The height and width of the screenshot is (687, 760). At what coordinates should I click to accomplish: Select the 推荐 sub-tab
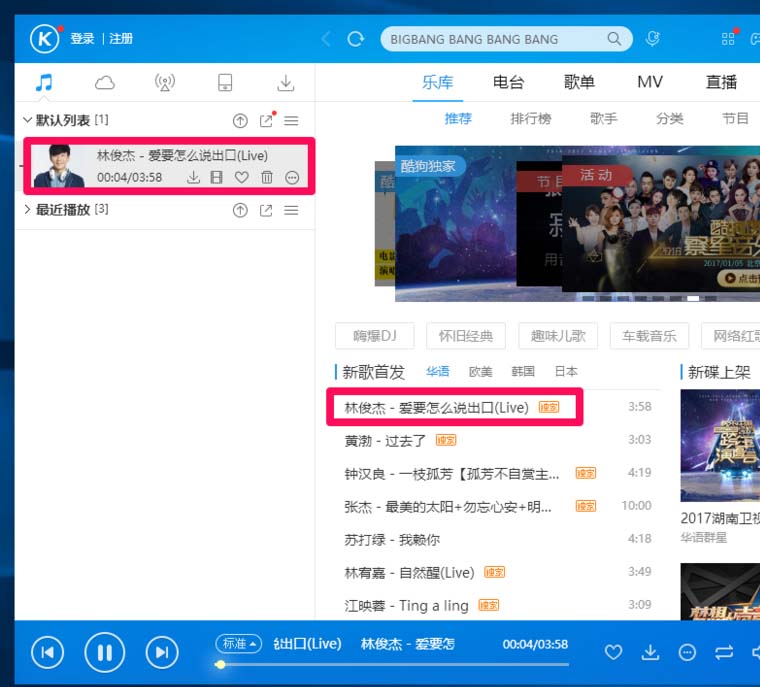click(458, 118)
